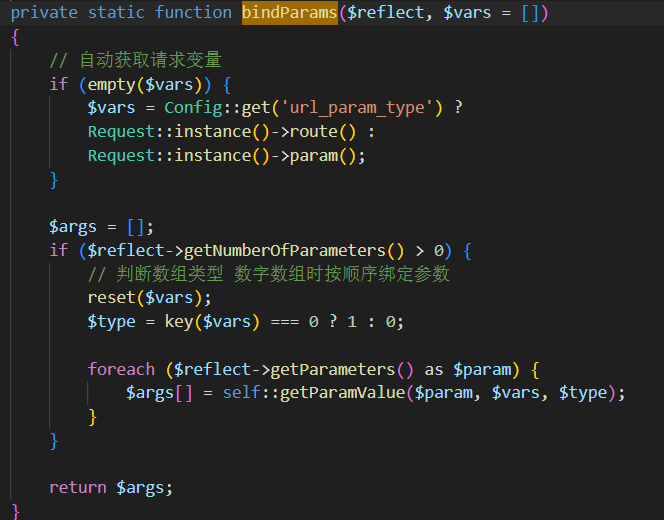Screen dimensions: 664x520
Task: Click the 'self' keyword
Action: point(241,393)
